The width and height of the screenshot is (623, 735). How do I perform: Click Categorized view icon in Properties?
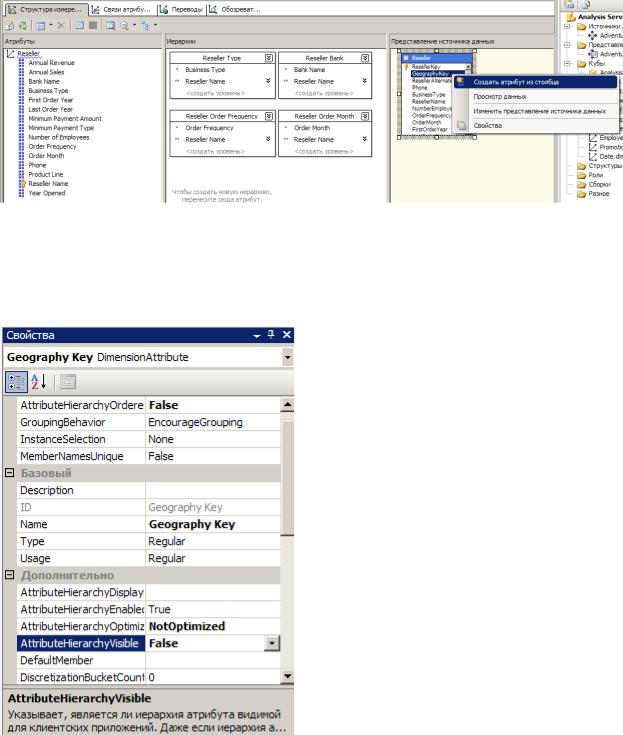point(16,382)
